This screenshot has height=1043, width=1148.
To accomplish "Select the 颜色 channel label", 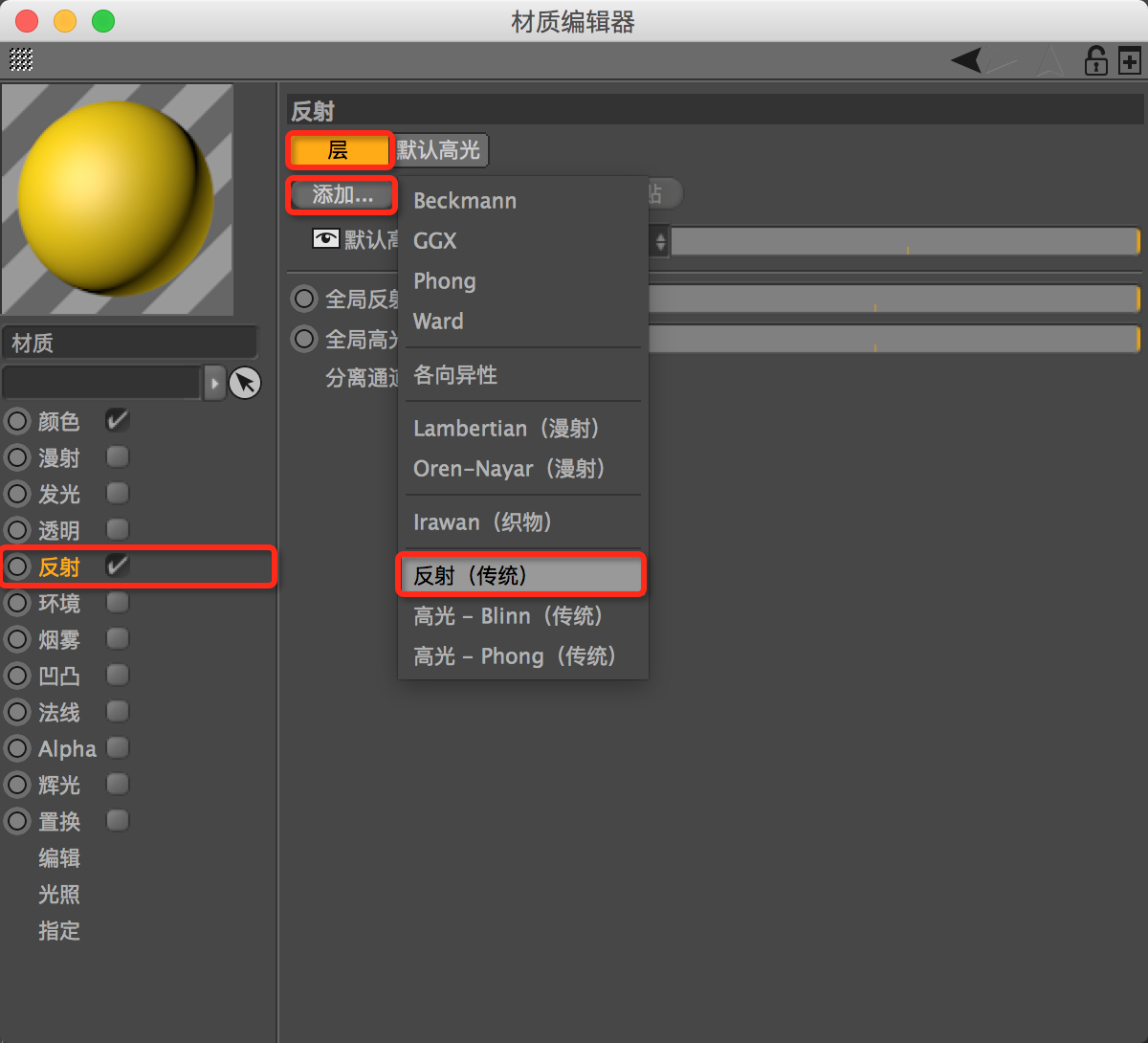I will [x=58, y=421].
